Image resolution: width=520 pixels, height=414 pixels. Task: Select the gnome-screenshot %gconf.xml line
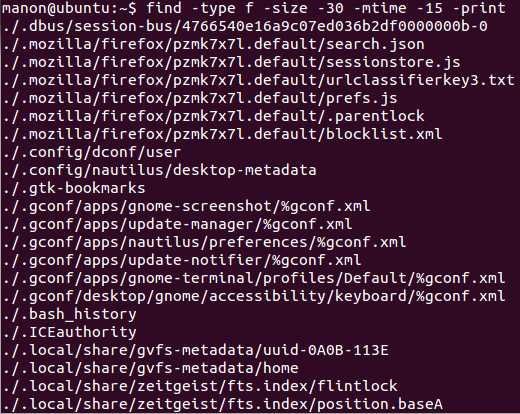187,206
